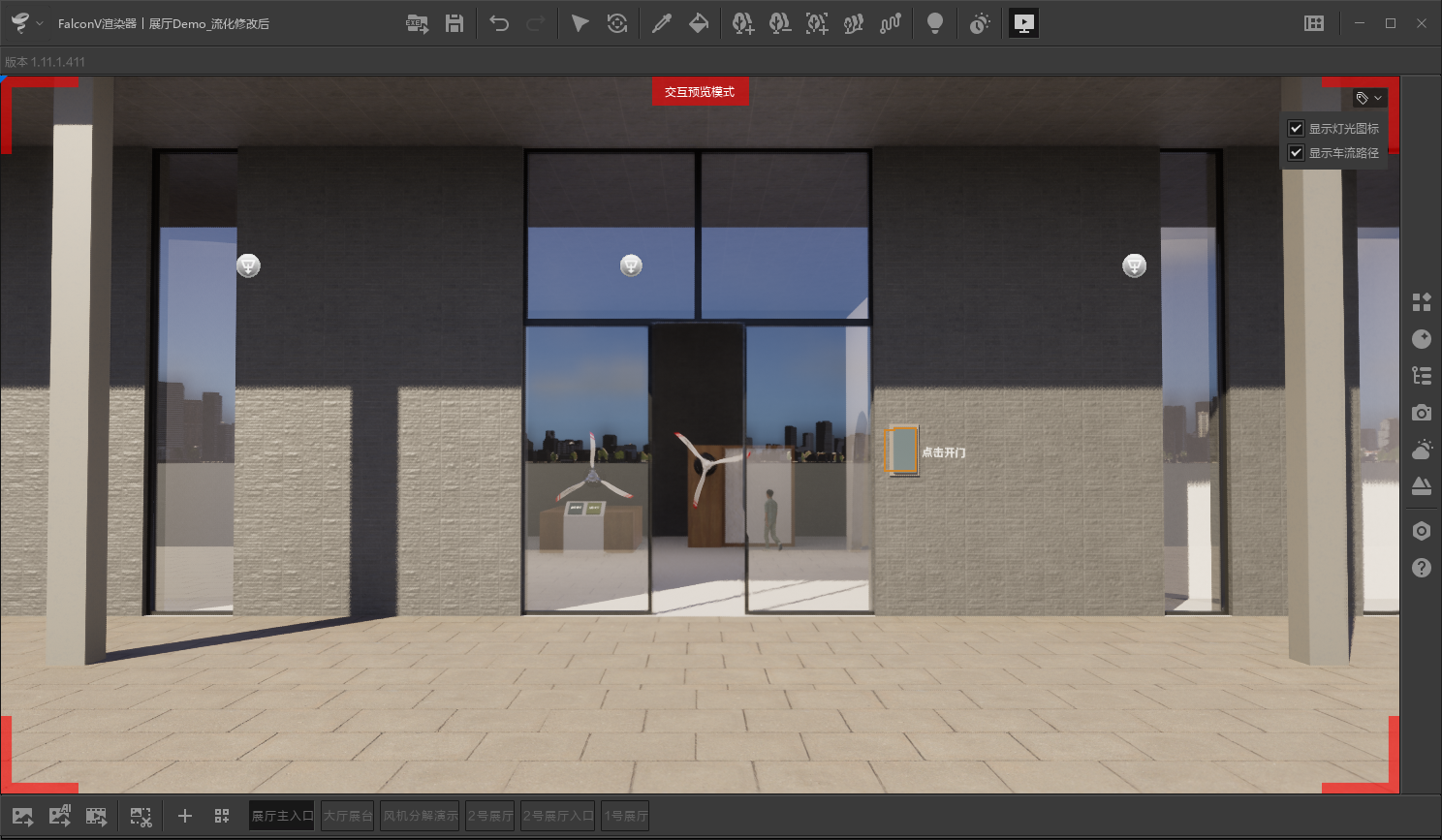The image size is (1442, 840).
Task: Open the camera panel on the right sidebar
Action: (1421, 412)
